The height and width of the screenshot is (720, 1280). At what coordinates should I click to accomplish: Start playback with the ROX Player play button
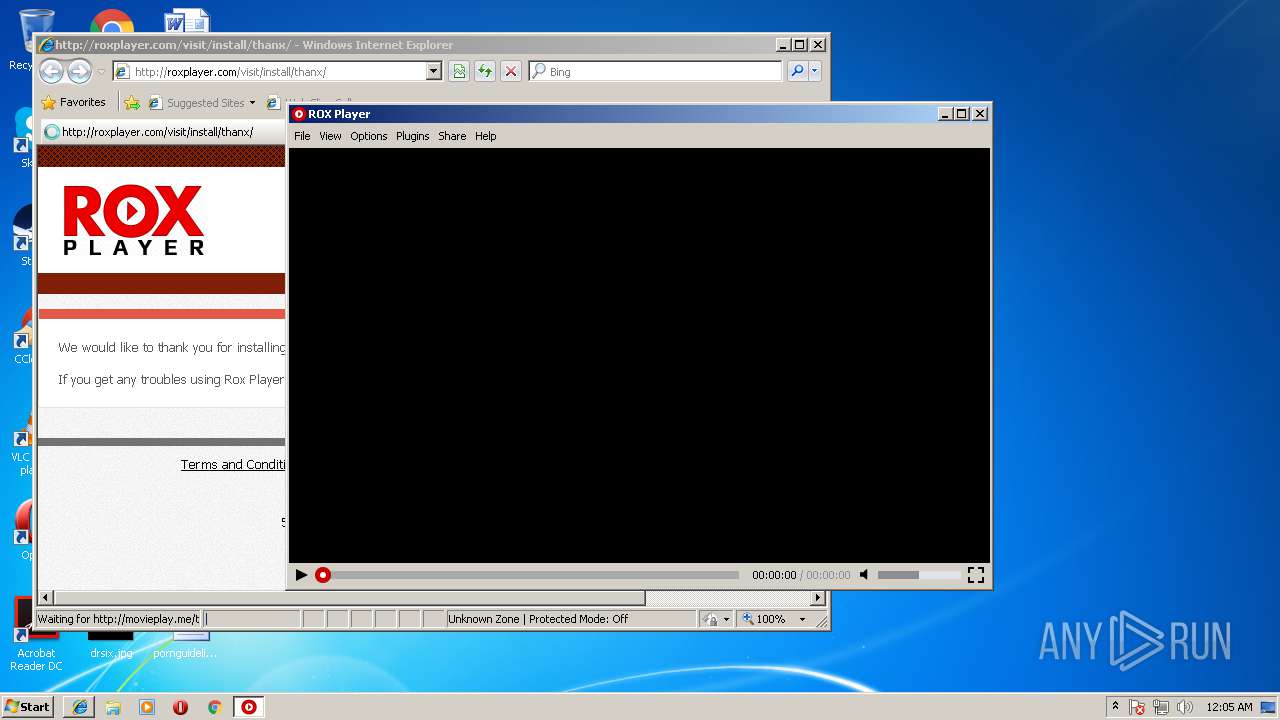(301, 575)
